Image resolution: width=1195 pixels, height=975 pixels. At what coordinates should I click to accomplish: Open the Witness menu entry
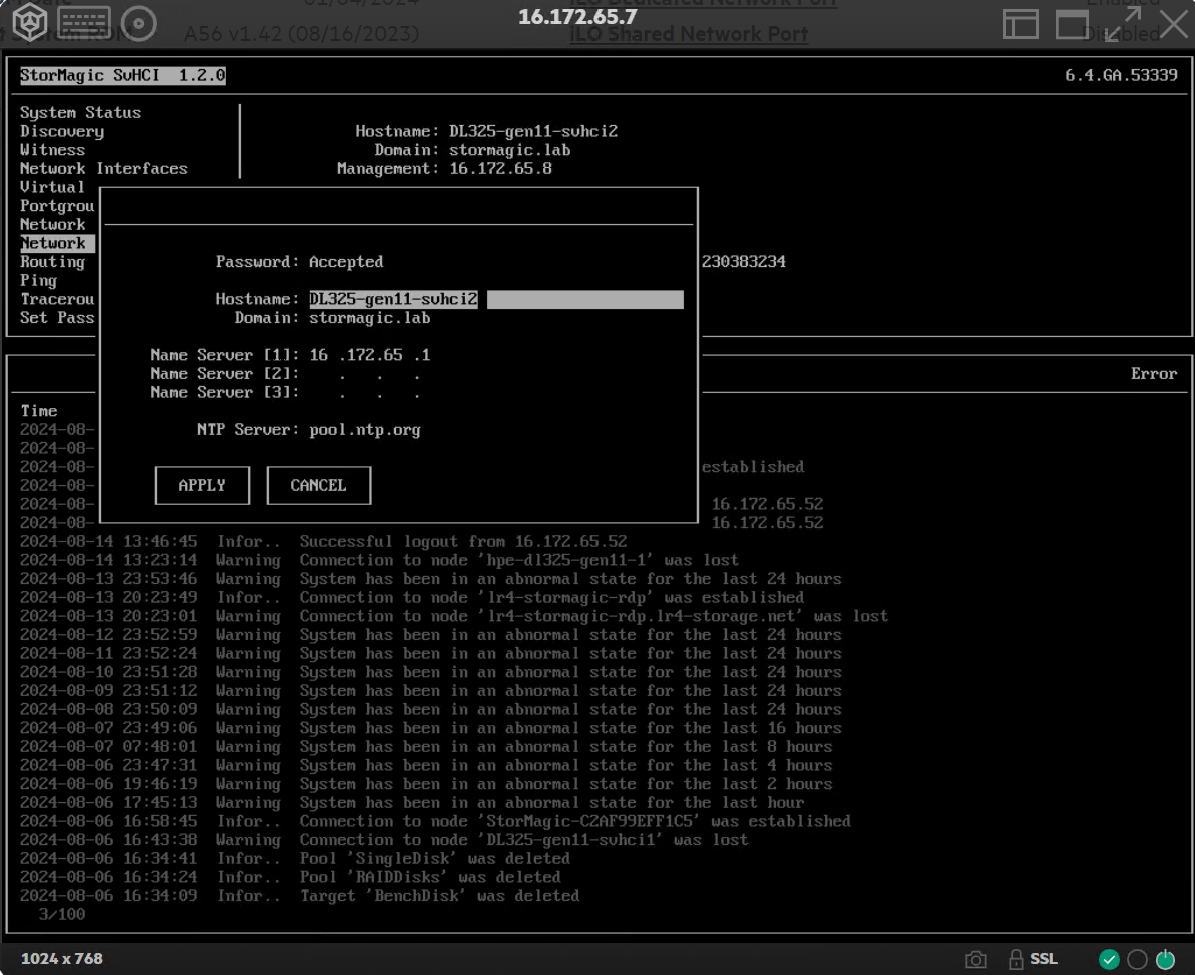coord(53,150)
